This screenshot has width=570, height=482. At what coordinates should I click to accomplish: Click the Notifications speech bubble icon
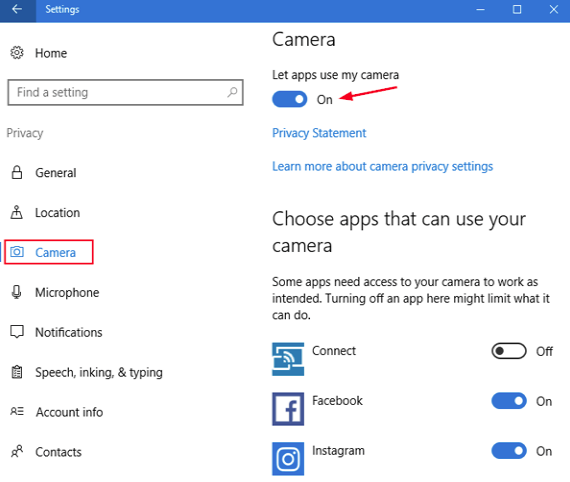17,332
